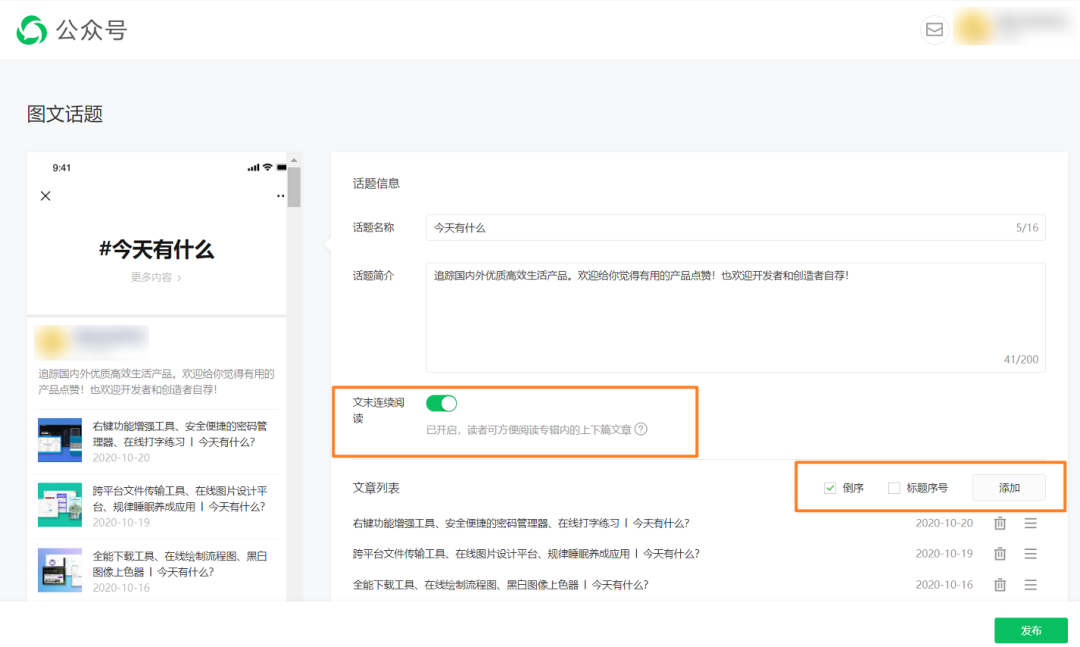1080x647 pixels.
Task: Click drag handle icon for 2020-10-19 article
Action: (1030, 554)
